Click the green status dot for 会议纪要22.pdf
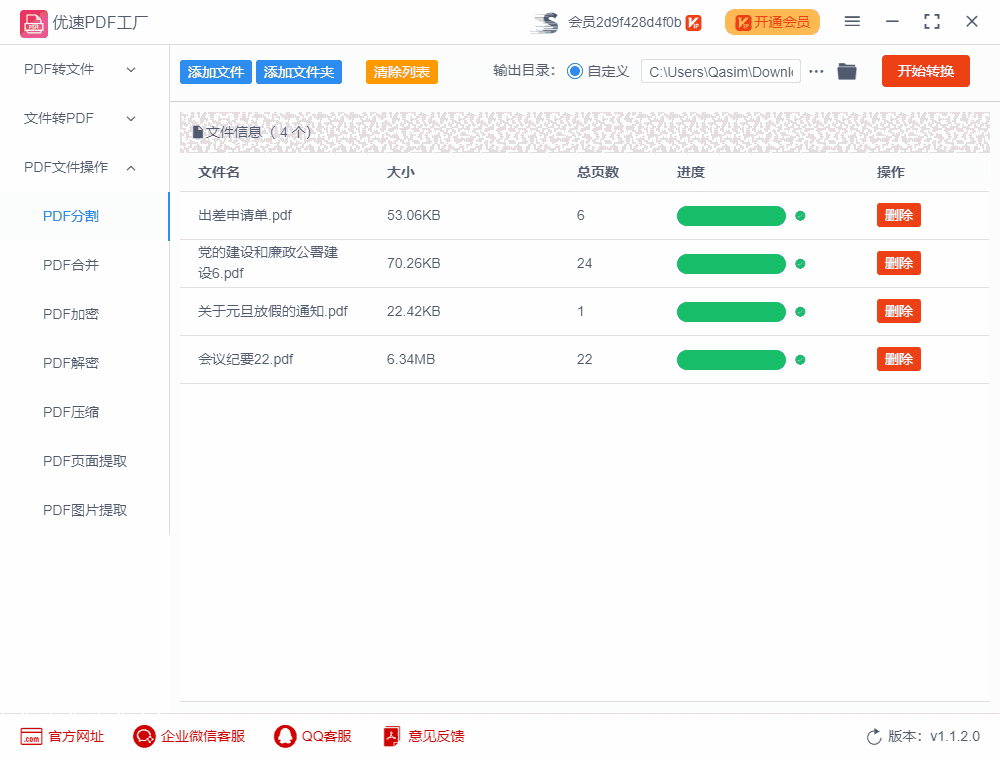 pos(801,359)
